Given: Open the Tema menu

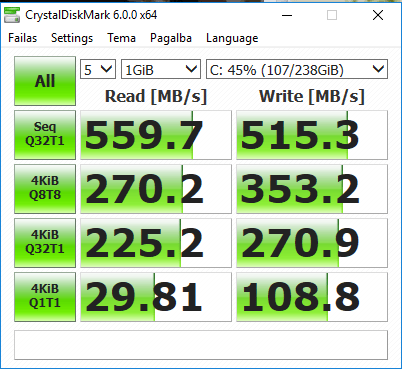Looking at the screenshot, I should tap(121, 38).
